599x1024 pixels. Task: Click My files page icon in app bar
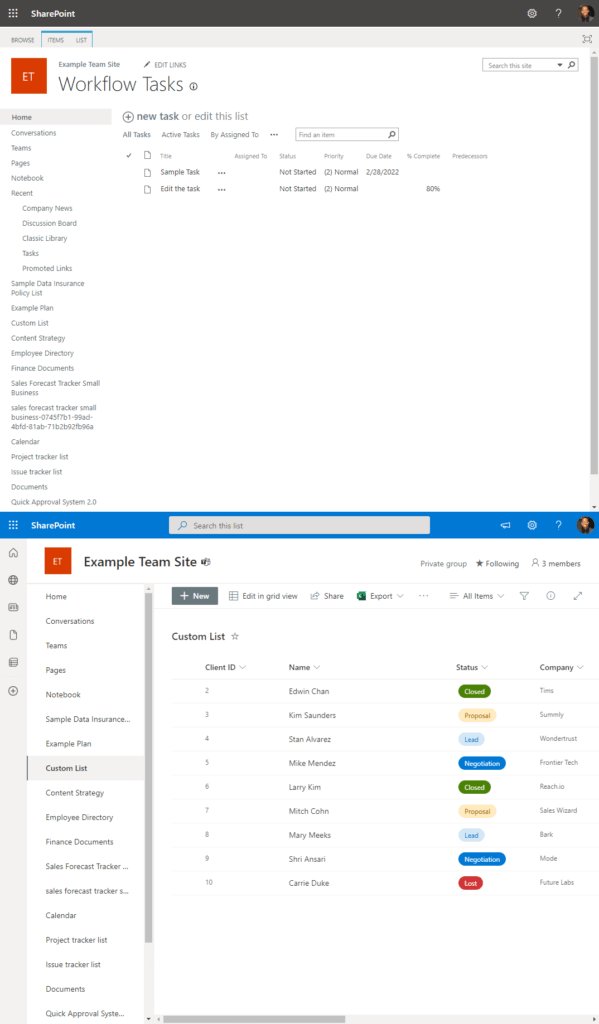click(13, 635)
